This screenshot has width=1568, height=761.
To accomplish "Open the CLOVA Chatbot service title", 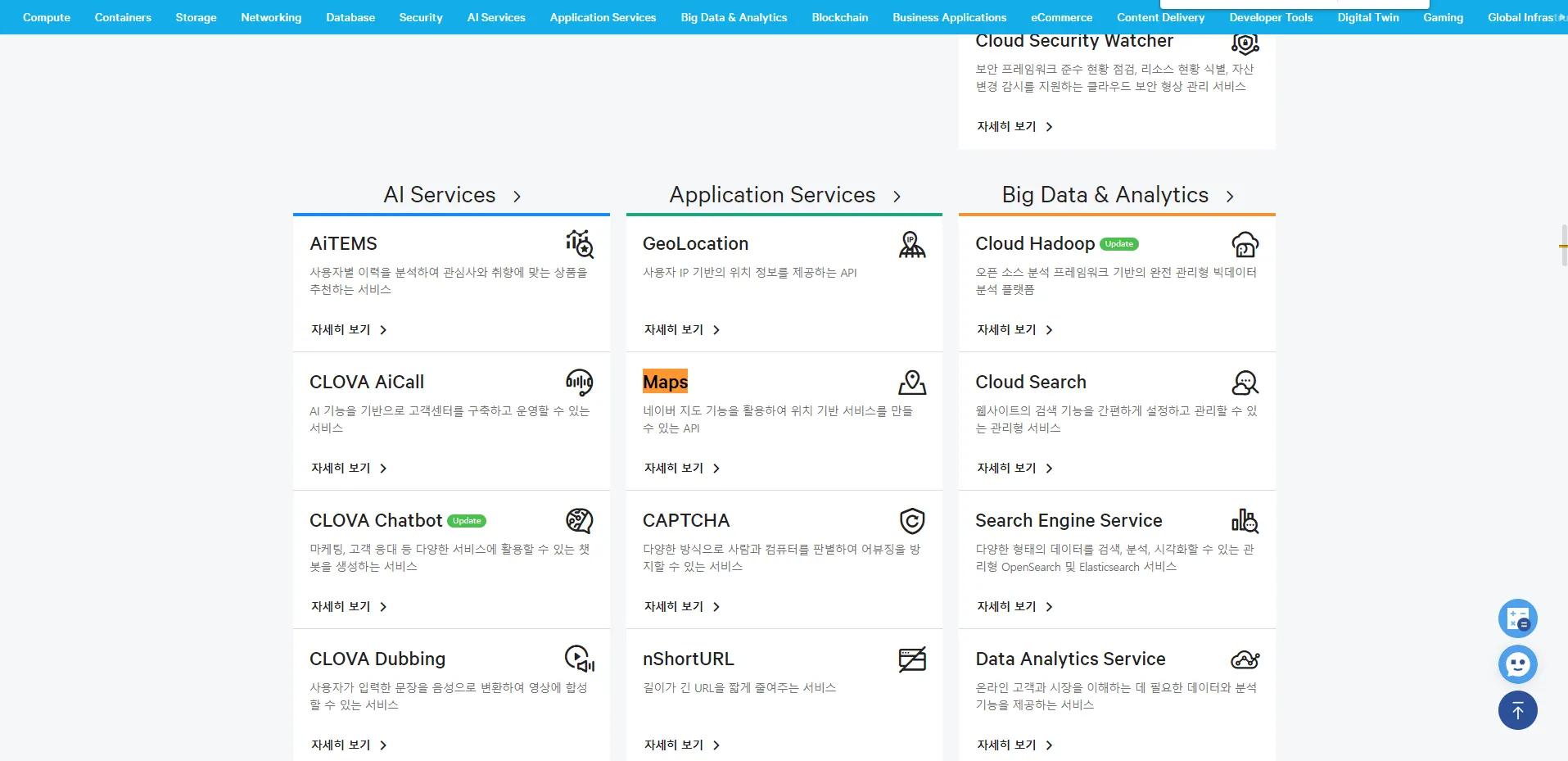I will [376, 520].
